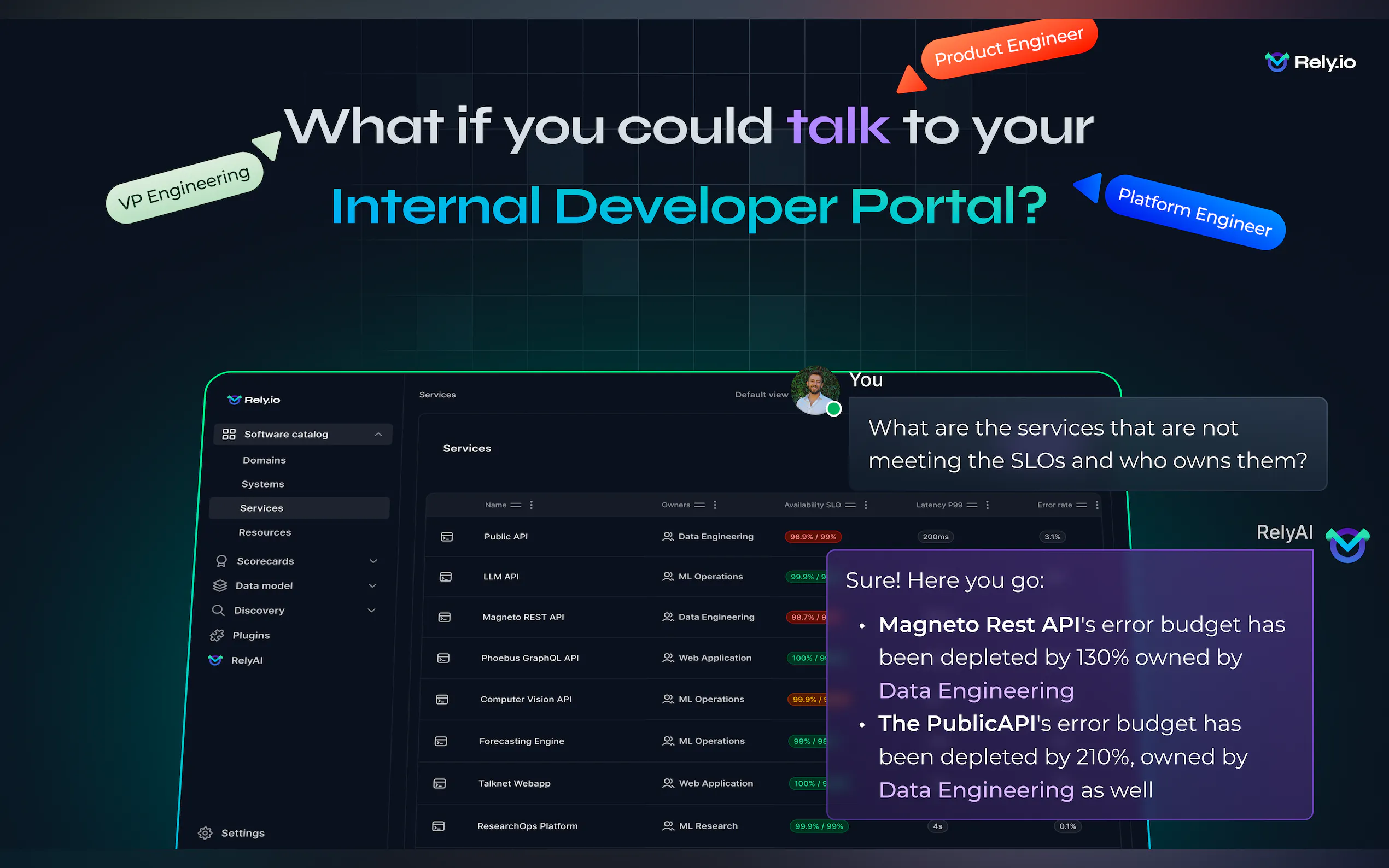The width and height of the screenshot is (1389, 868).
Task: Click the Default view label
Action: 761,395
